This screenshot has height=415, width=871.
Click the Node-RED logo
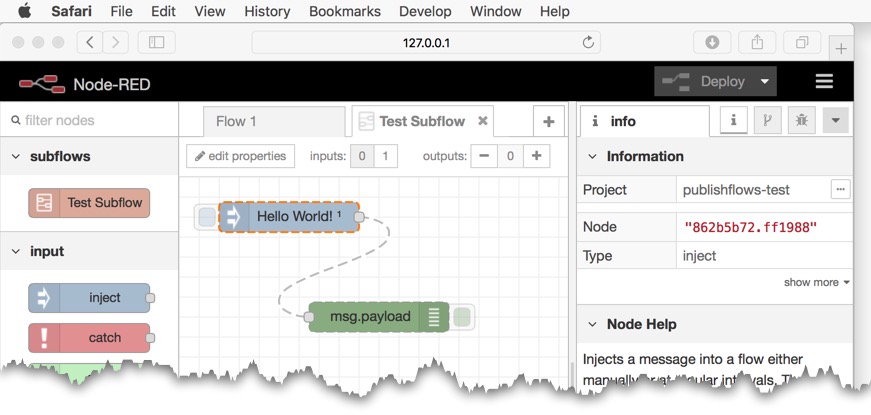tap(42, 84)
